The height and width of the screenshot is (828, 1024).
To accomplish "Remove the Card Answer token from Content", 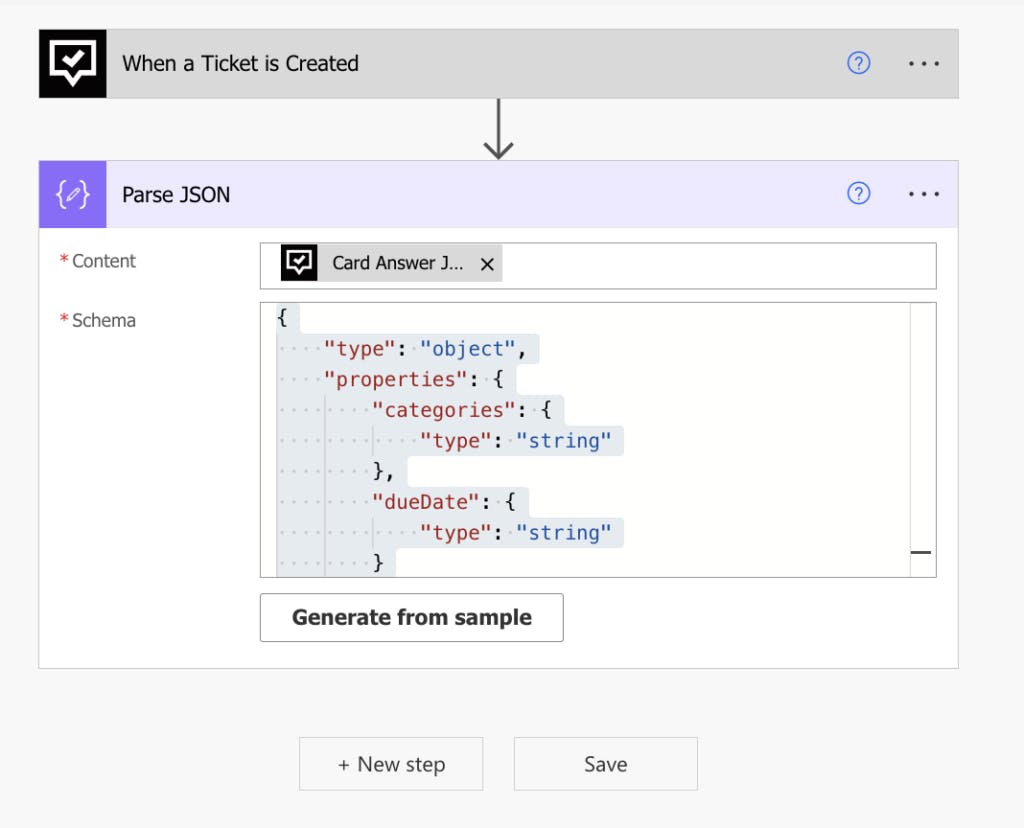I will [487, 264].
